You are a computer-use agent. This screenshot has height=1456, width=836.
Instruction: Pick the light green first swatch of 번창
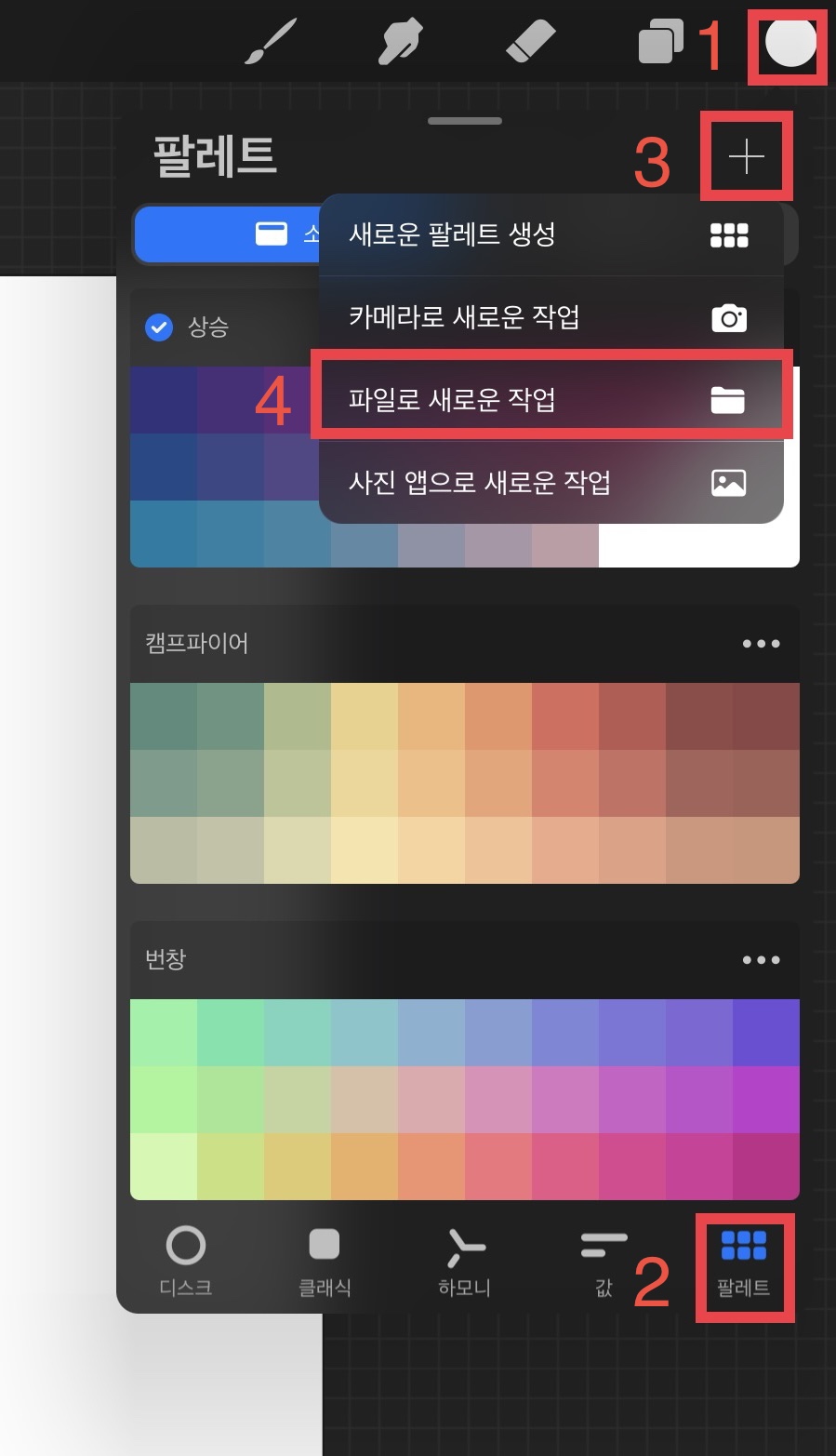(x=164, y=1033)
